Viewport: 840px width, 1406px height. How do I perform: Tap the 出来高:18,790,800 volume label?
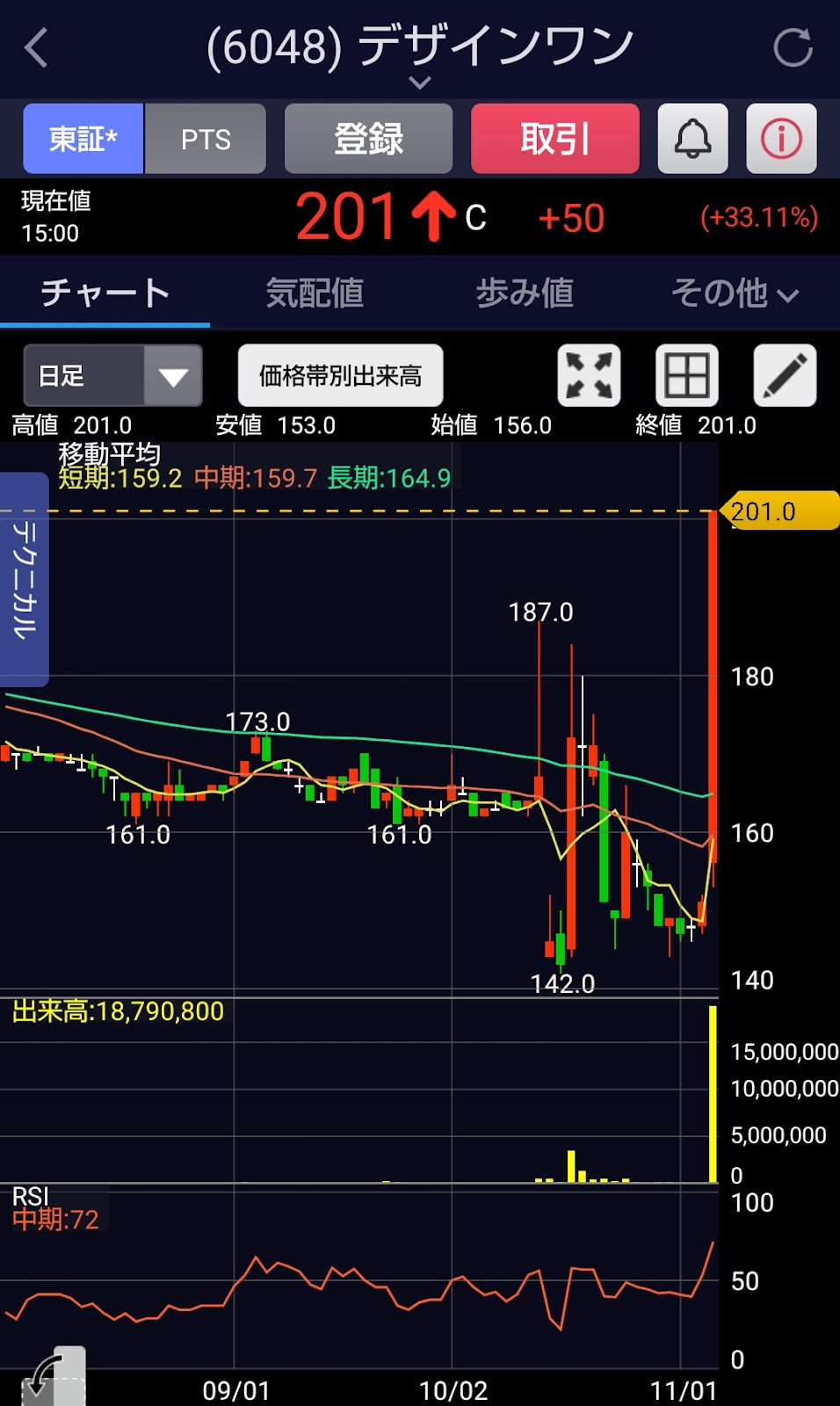118,1011
